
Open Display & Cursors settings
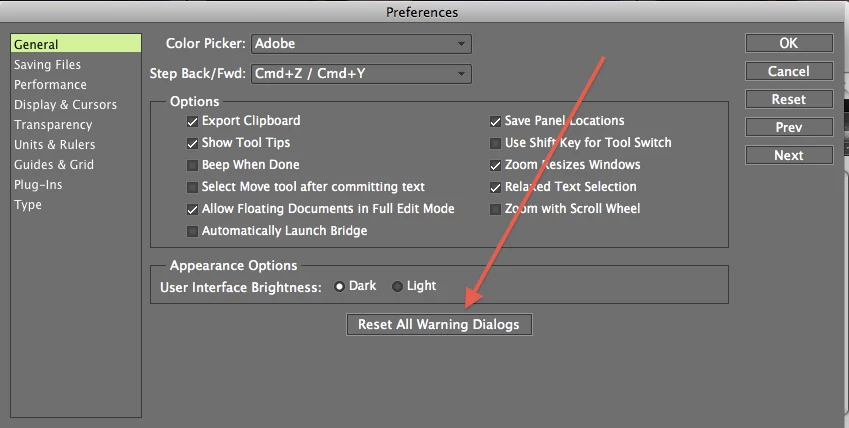point(65,105)
